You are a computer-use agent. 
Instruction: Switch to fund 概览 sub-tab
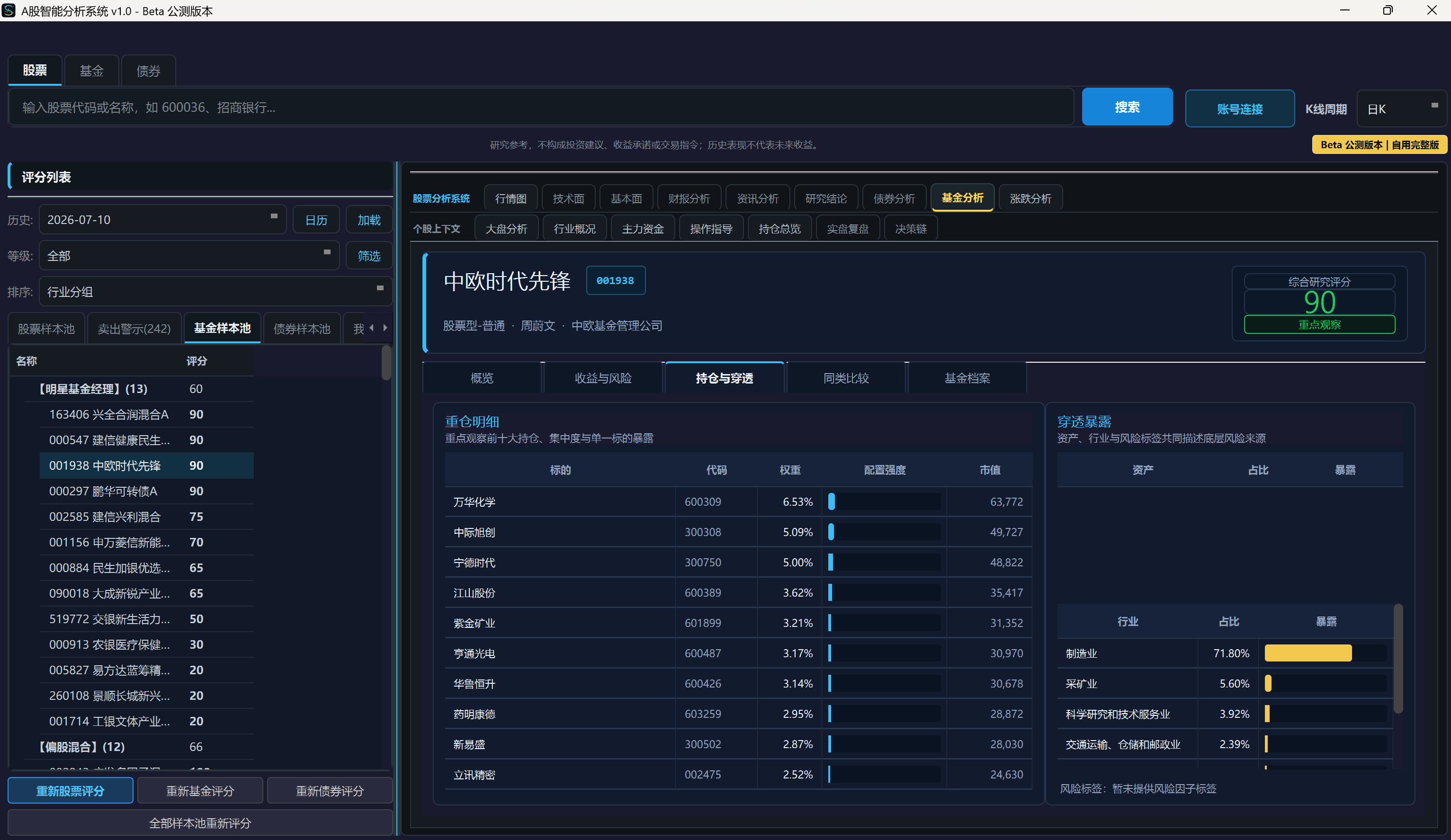482,378
